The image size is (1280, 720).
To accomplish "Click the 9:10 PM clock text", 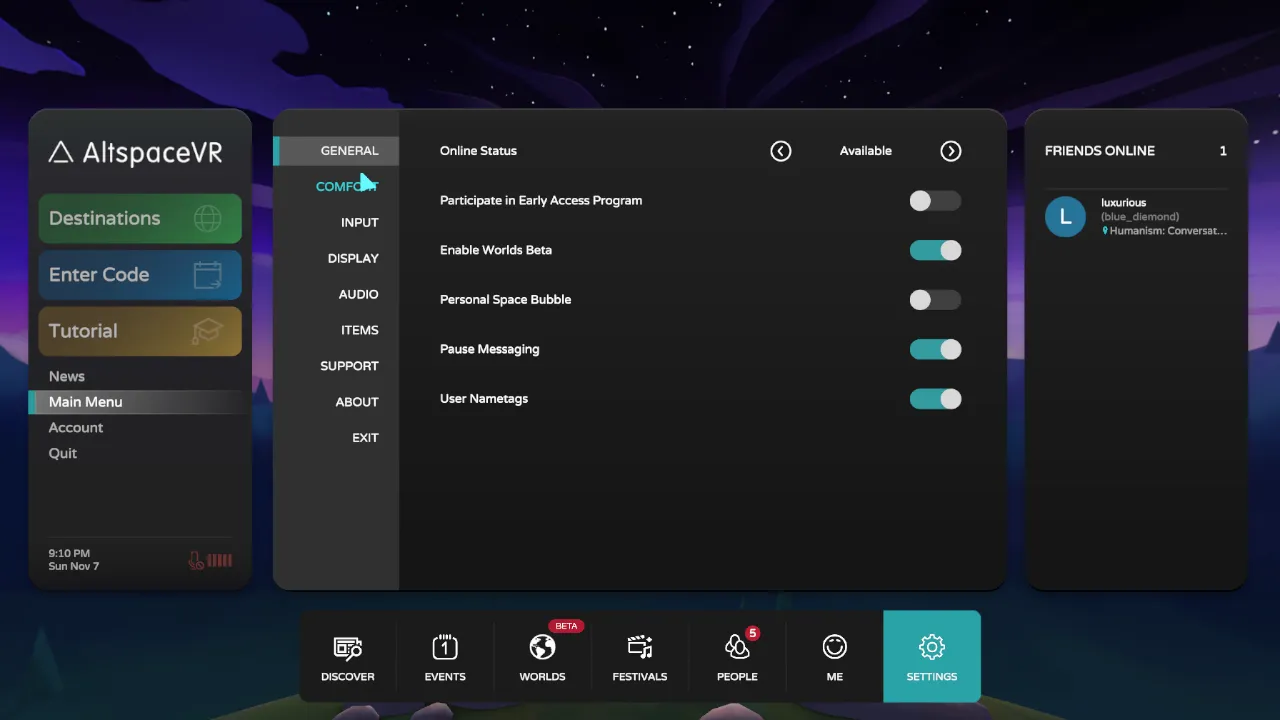I will [x=69, y=553].
